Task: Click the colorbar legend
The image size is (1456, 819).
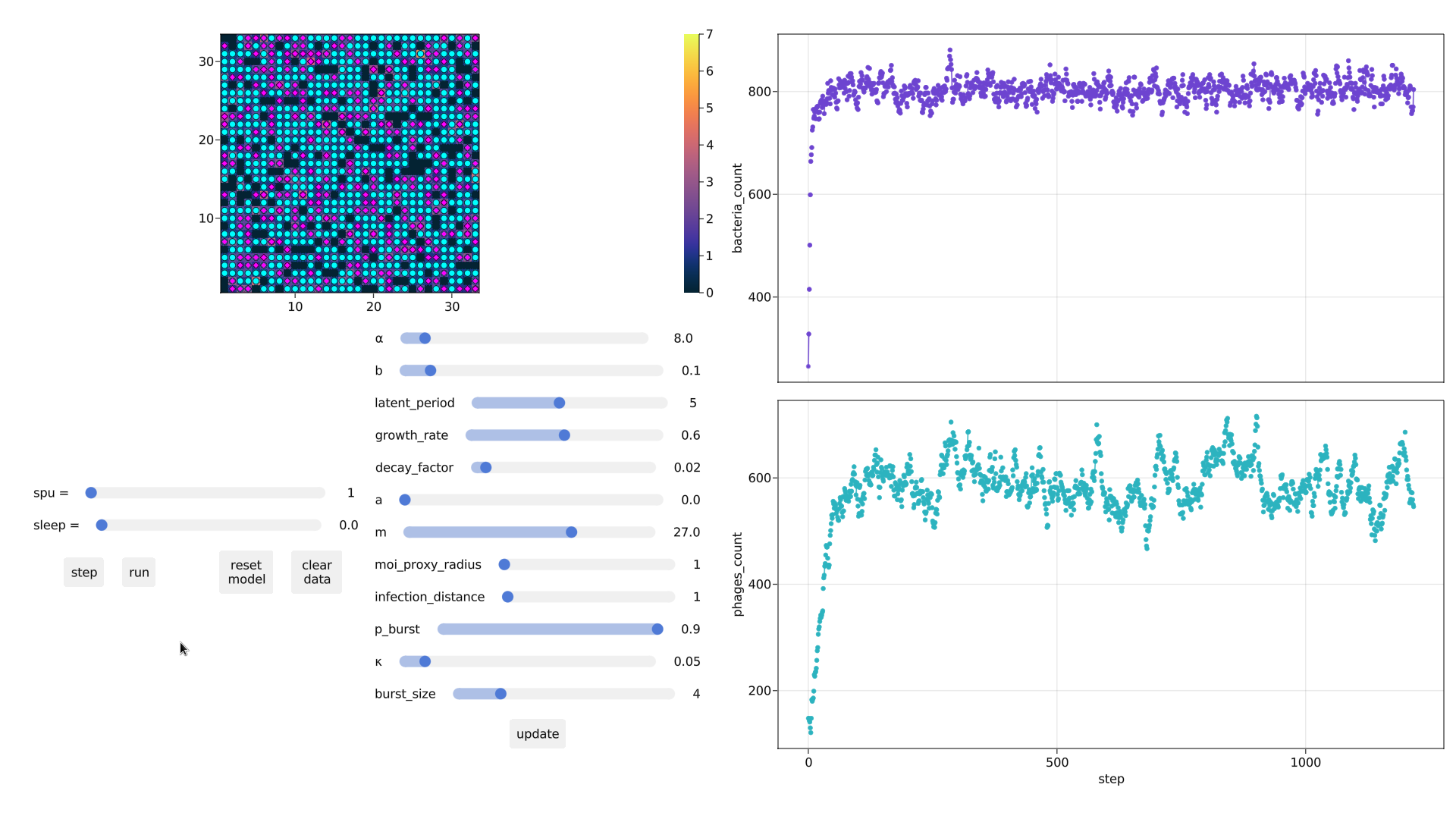Action: 691,163
